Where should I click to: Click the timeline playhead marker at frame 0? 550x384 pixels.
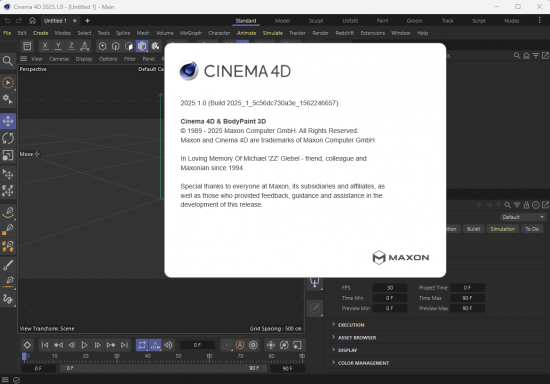pyautogui.click(x=24, y=356)
